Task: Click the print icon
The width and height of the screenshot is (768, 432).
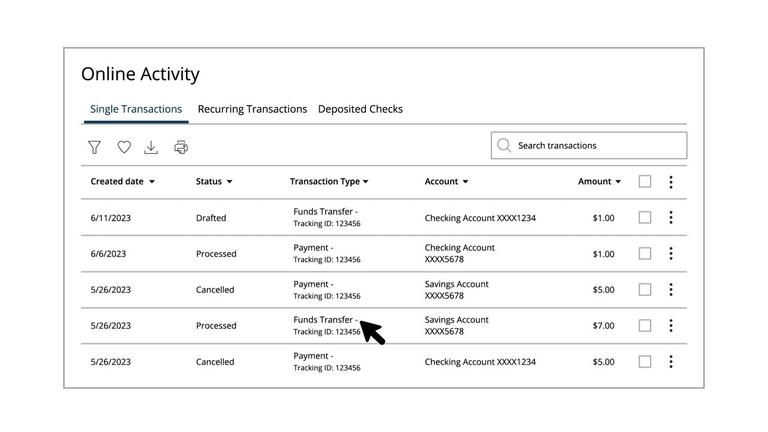Action: (x=181, y=147)
